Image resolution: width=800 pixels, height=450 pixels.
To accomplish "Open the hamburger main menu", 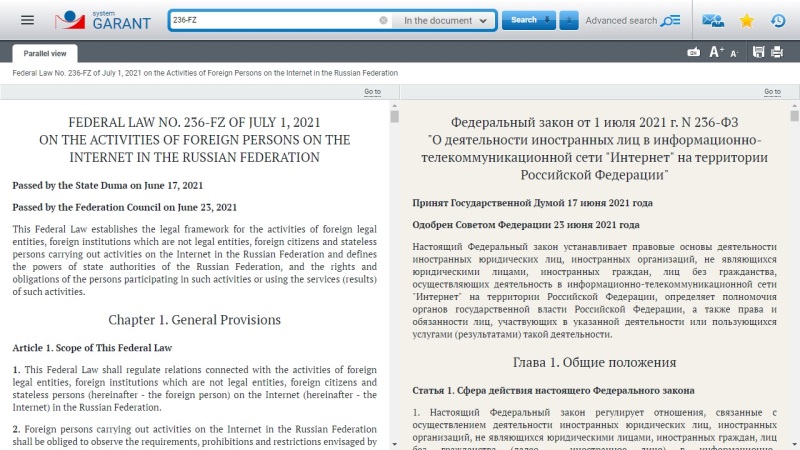I will coord(28,20).
